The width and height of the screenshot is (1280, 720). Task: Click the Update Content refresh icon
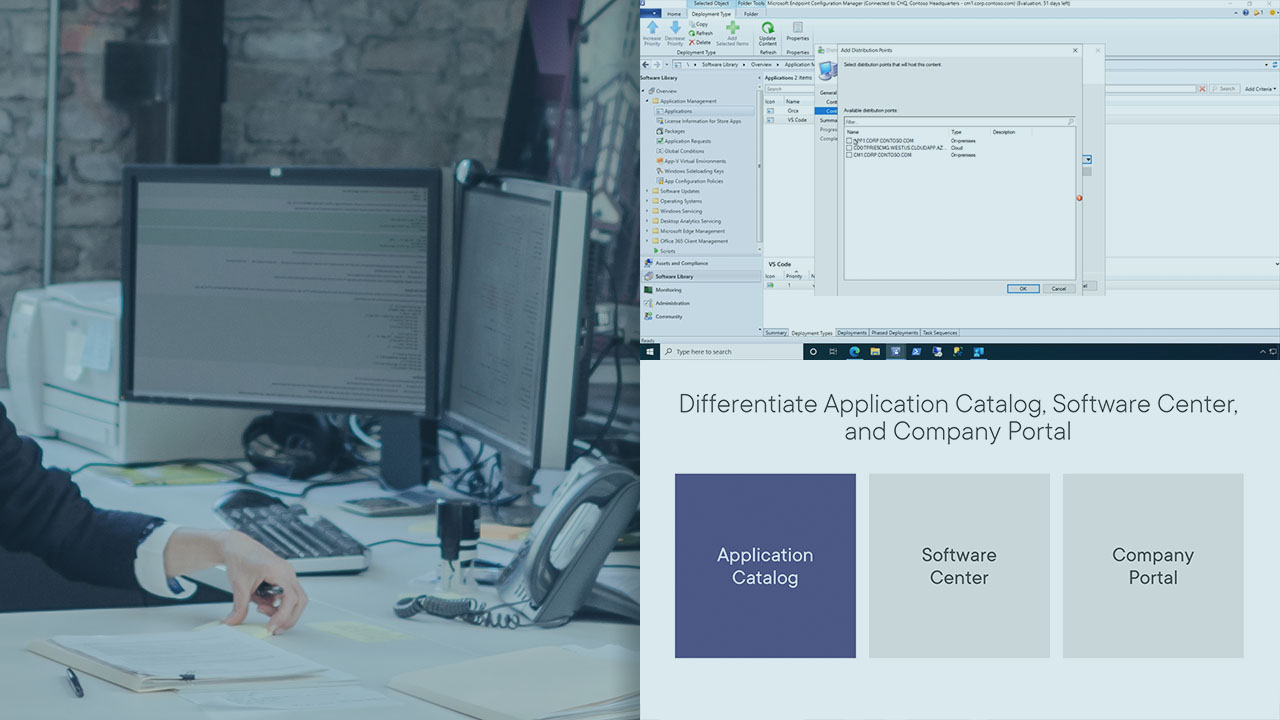[767, 30]
